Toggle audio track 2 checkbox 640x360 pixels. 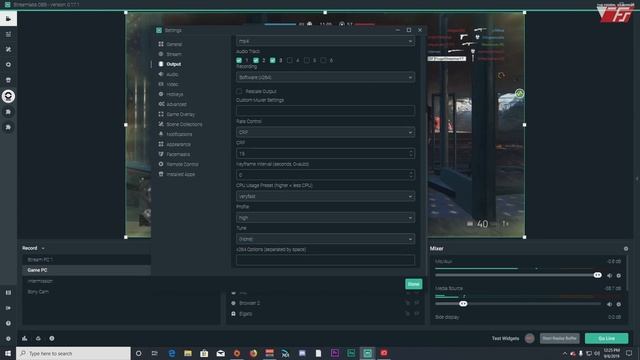256,60
